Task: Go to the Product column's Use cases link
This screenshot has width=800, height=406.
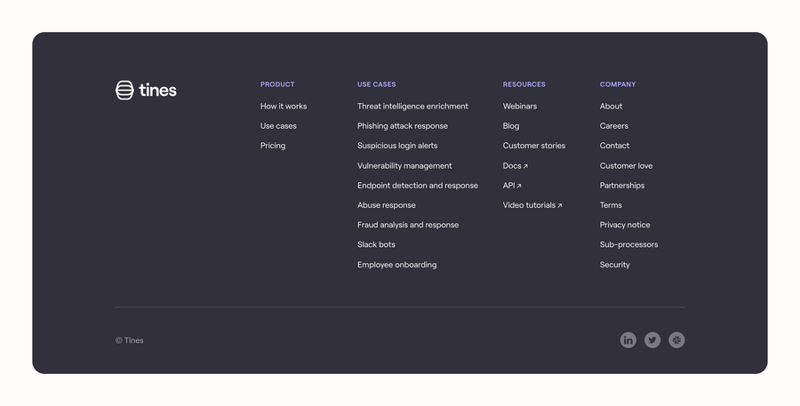Action: tap(279, 126)
